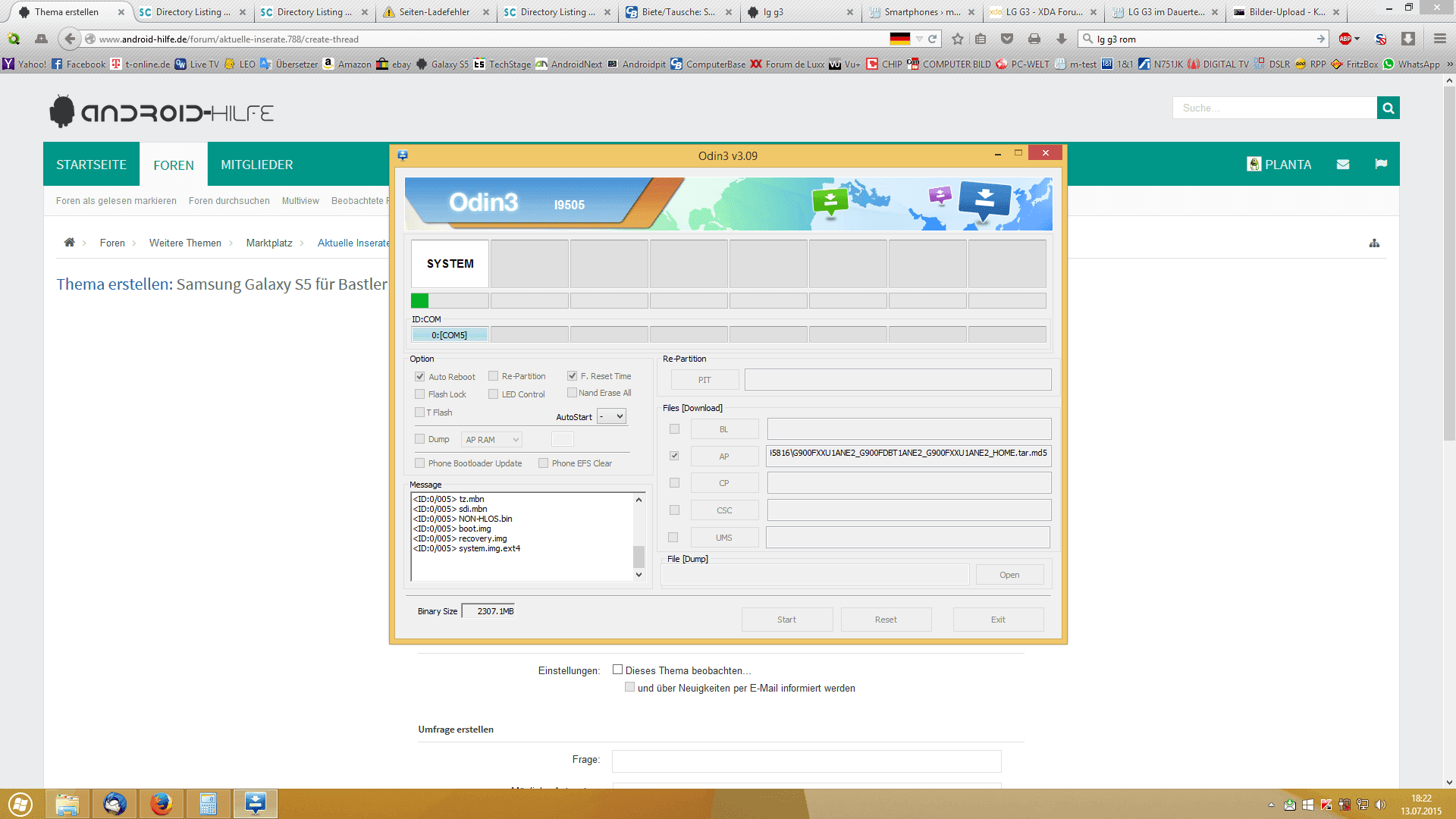The width and height of the screenshot is (1456, 819).
Task: Open the WhatsApp bookmark
Action: pyautogui.click(x=1411, y=64)
